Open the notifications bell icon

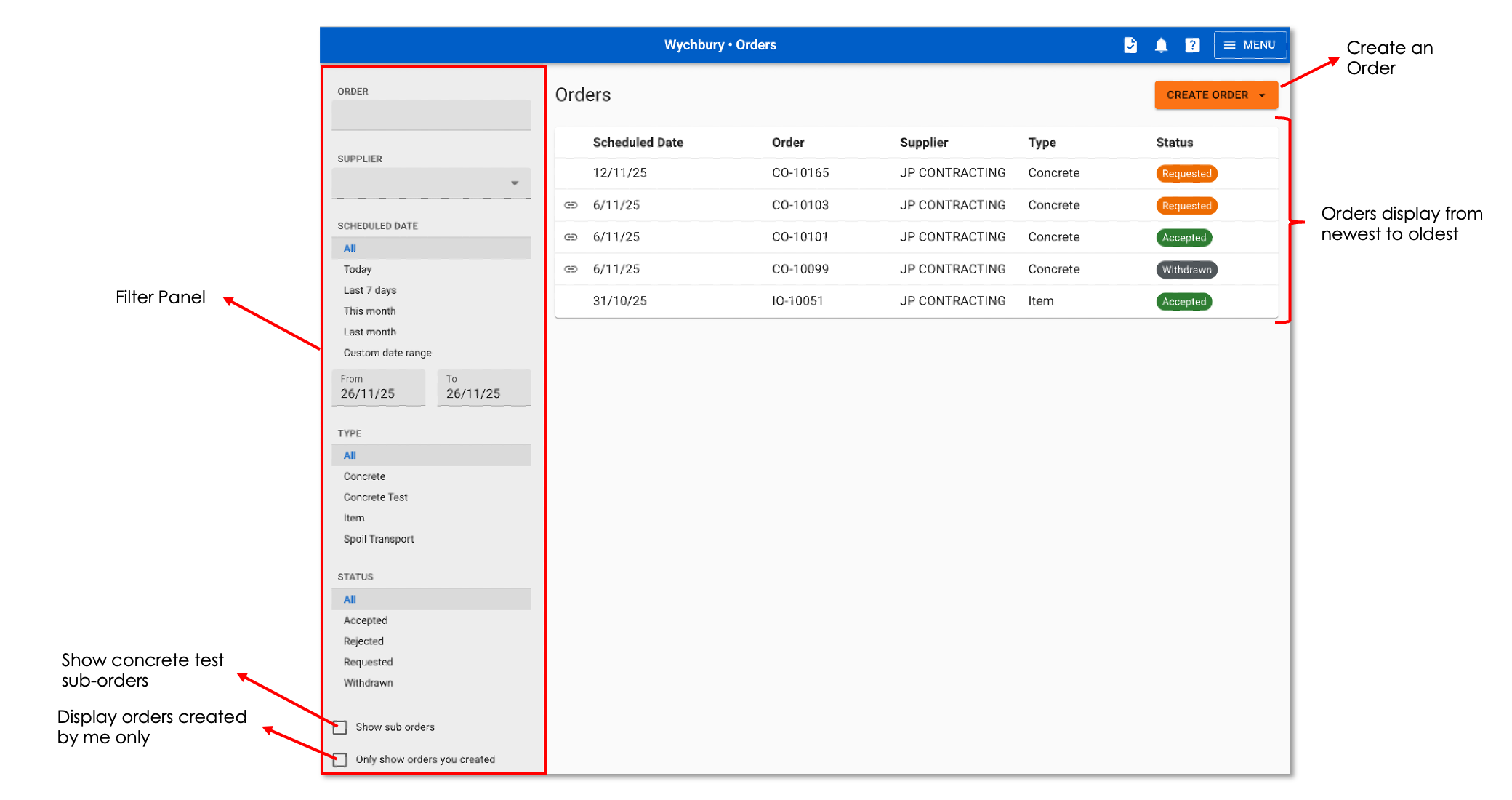pyautogui.click(x=1161, y=45)
